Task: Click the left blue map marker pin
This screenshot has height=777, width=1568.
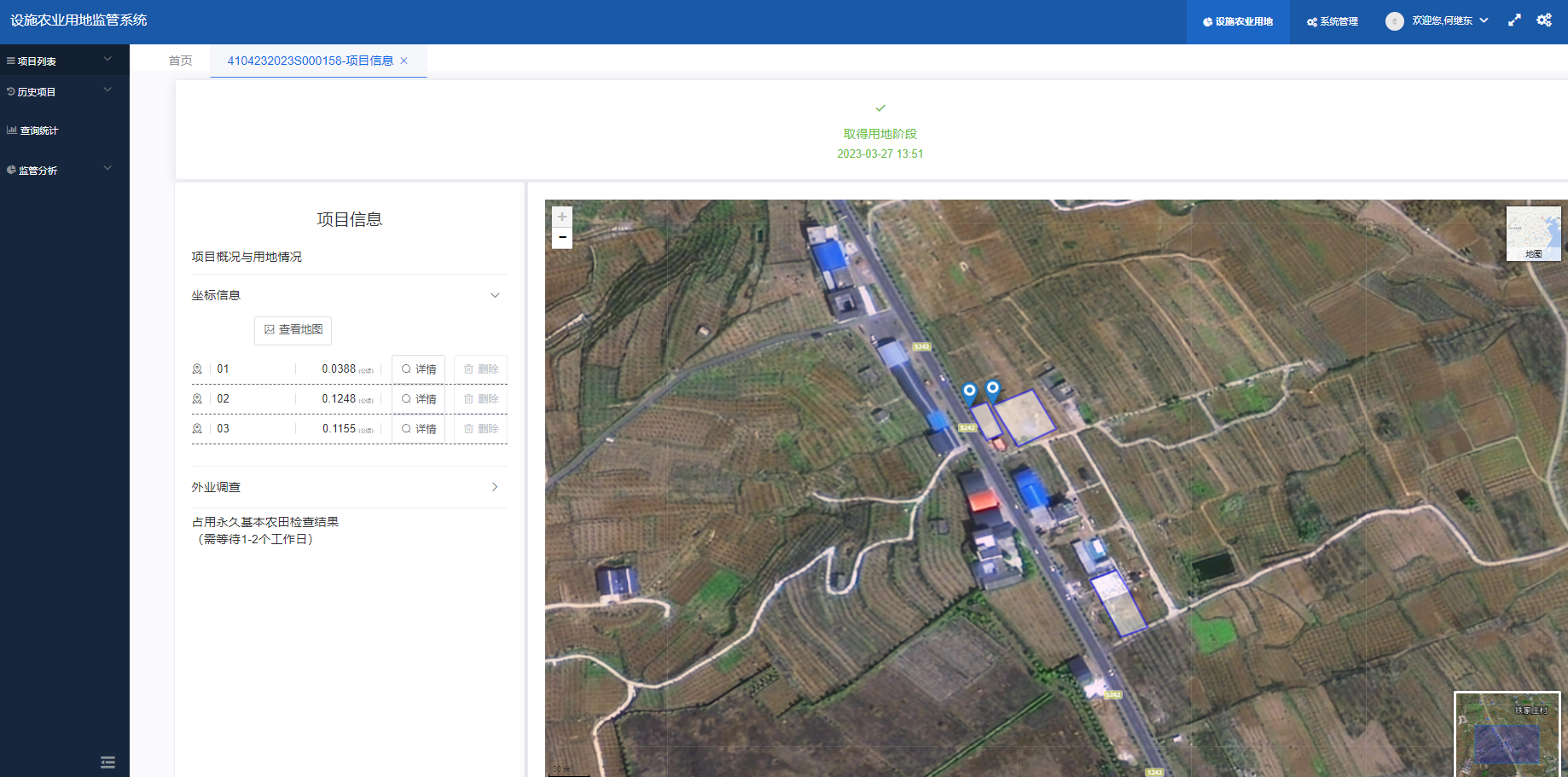Action: [x=969, y=393]
